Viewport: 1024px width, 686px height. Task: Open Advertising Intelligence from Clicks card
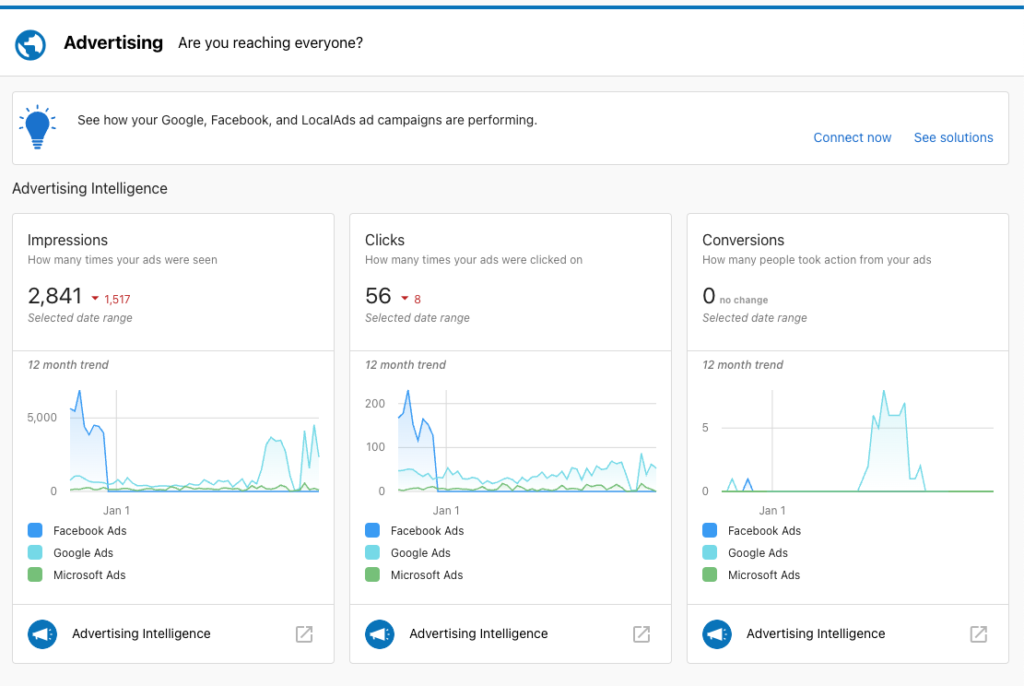[x=478, y=634]
